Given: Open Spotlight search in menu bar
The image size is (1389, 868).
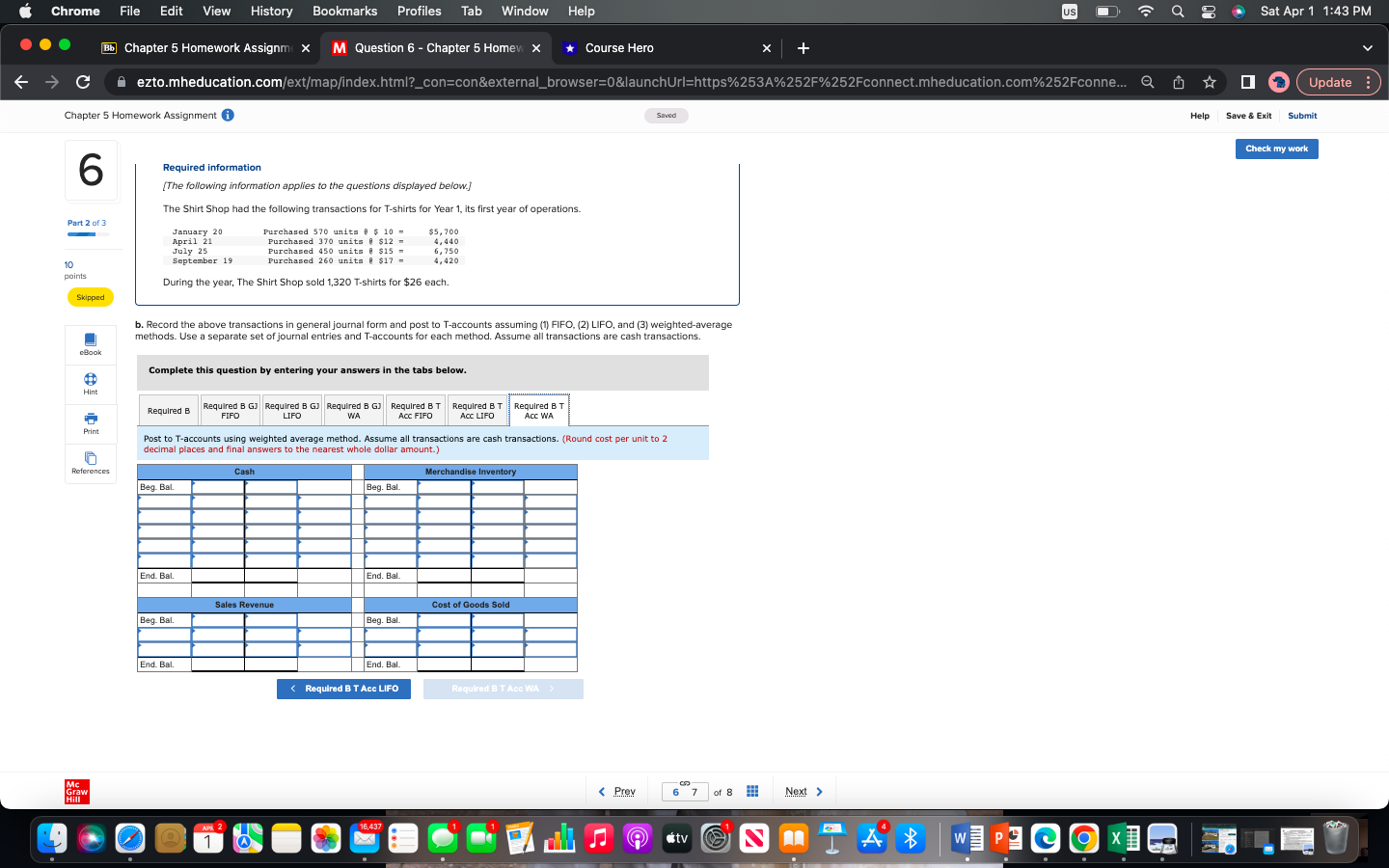Looking at the screenshot, I should (1178, 12).
